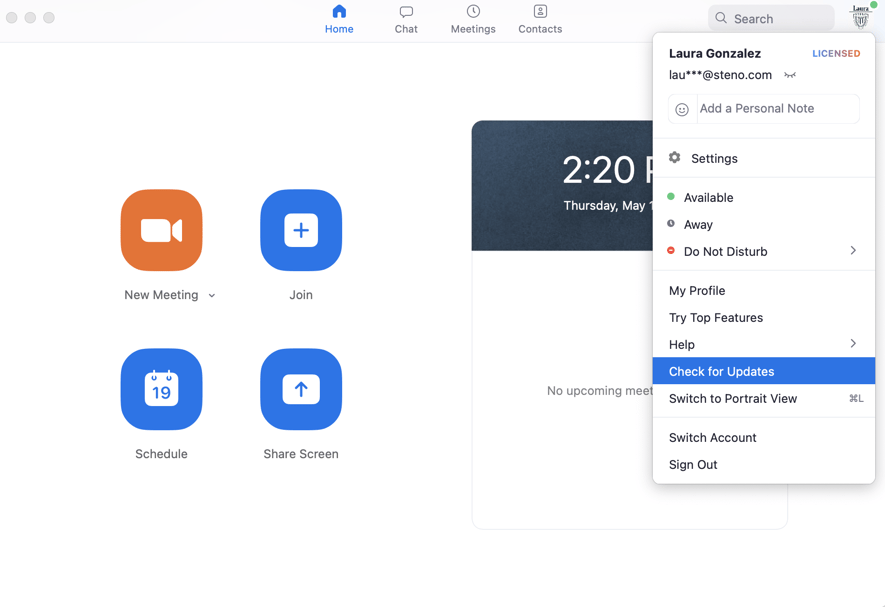Expand the Do Not Disturb duration submenu
The image size is (885, 607).
coord(852,251)
